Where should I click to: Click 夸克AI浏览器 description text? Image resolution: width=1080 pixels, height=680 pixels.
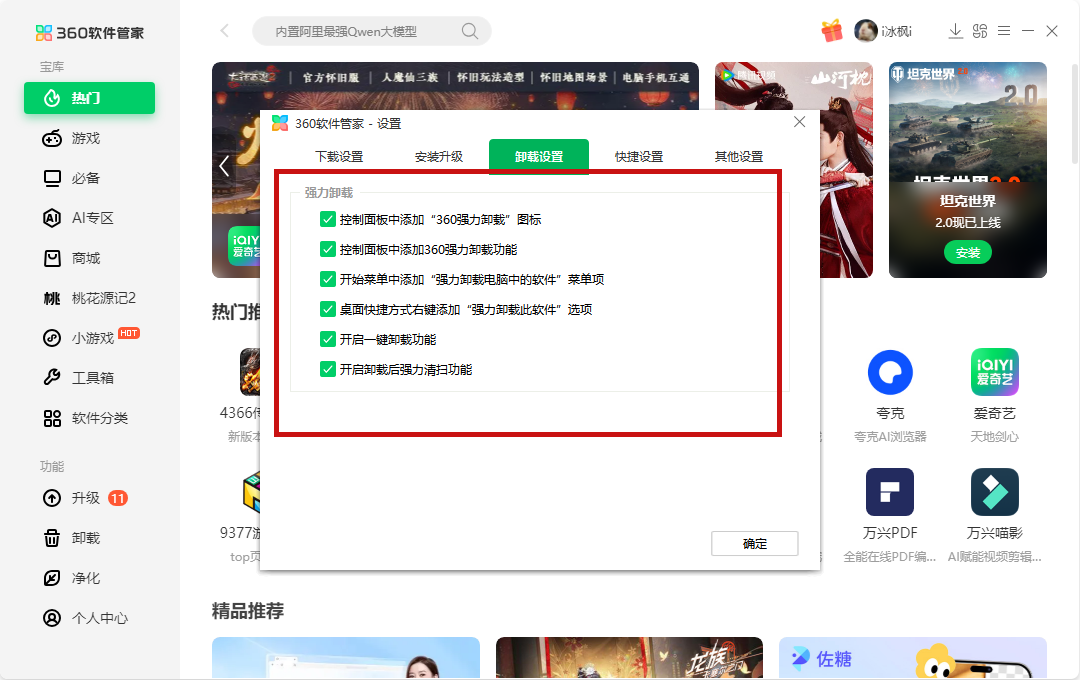coord(890,437)
